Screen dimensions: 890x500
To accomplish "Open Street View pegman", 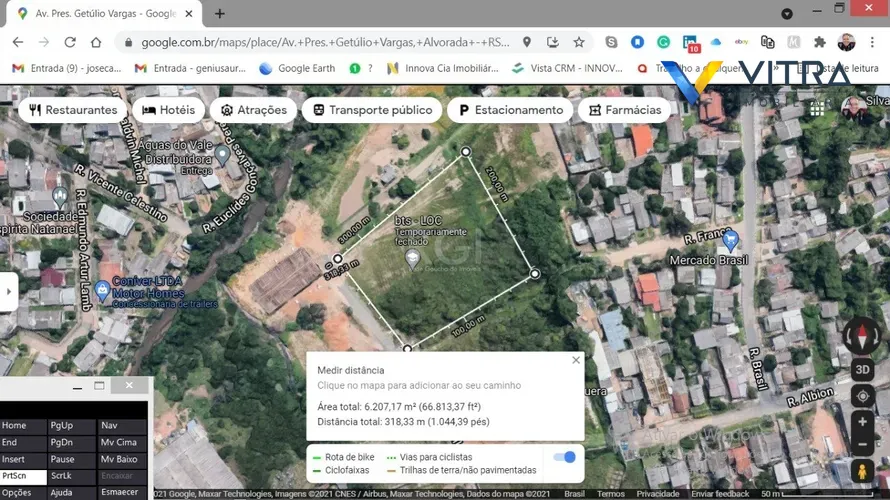I will [x=862, y=471].
